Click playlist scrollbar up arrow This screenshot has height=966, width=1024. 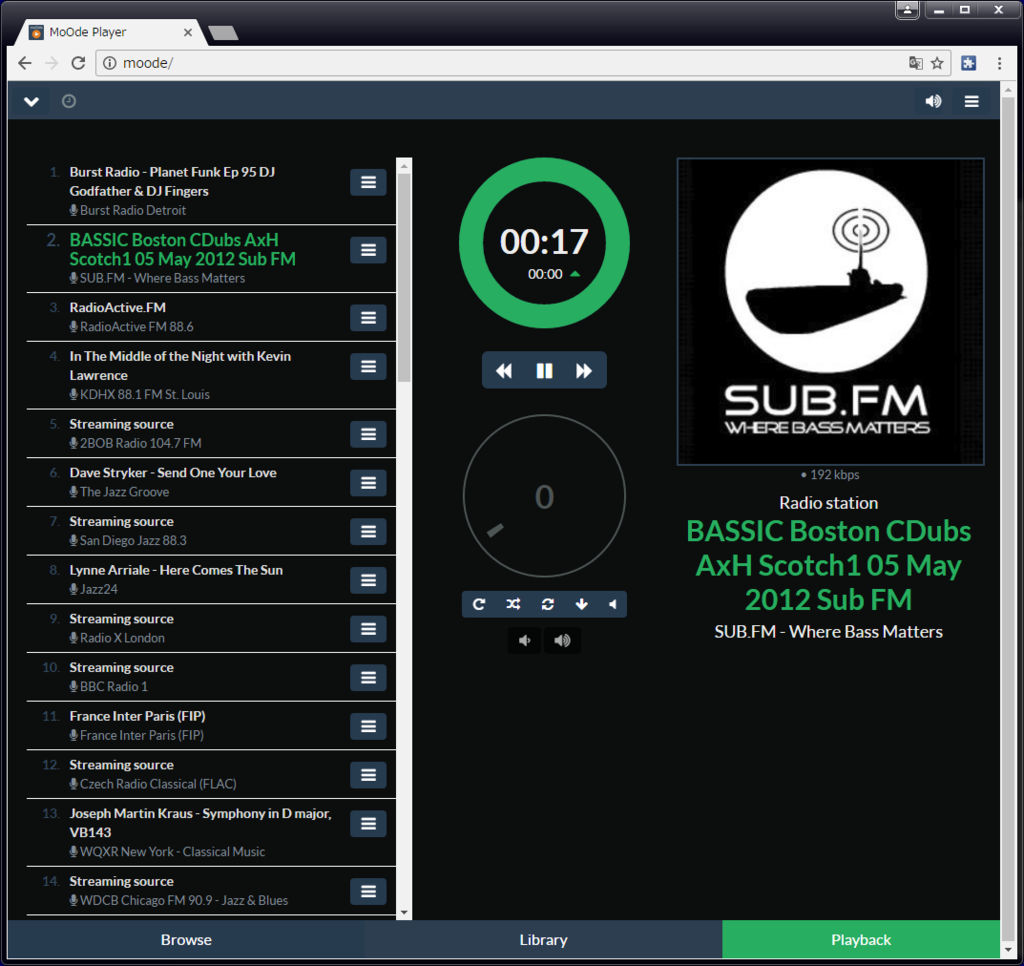click(x=404, y=166)
